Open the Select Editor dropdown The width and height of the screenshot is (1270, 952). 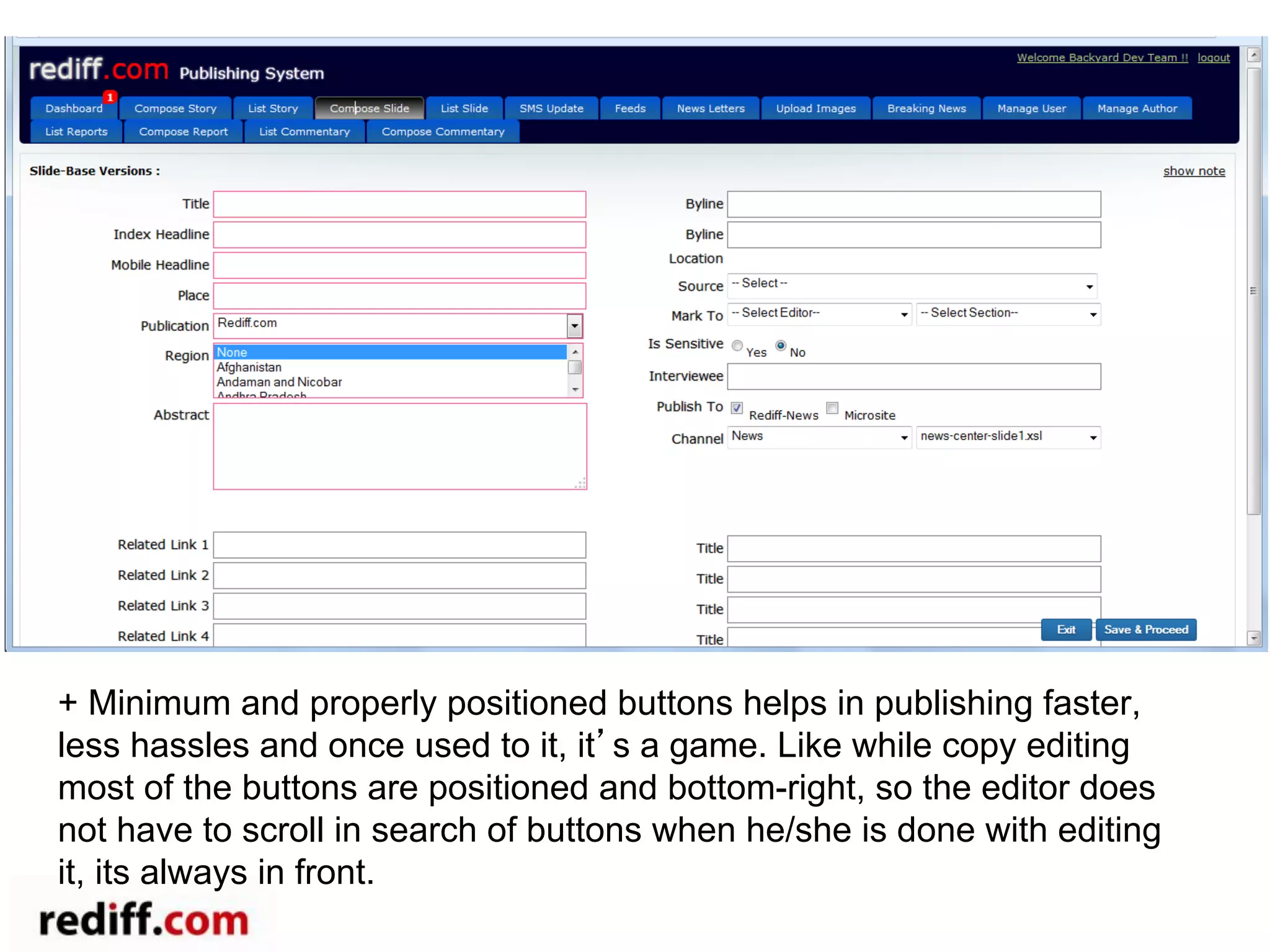[x=819, y=314]
